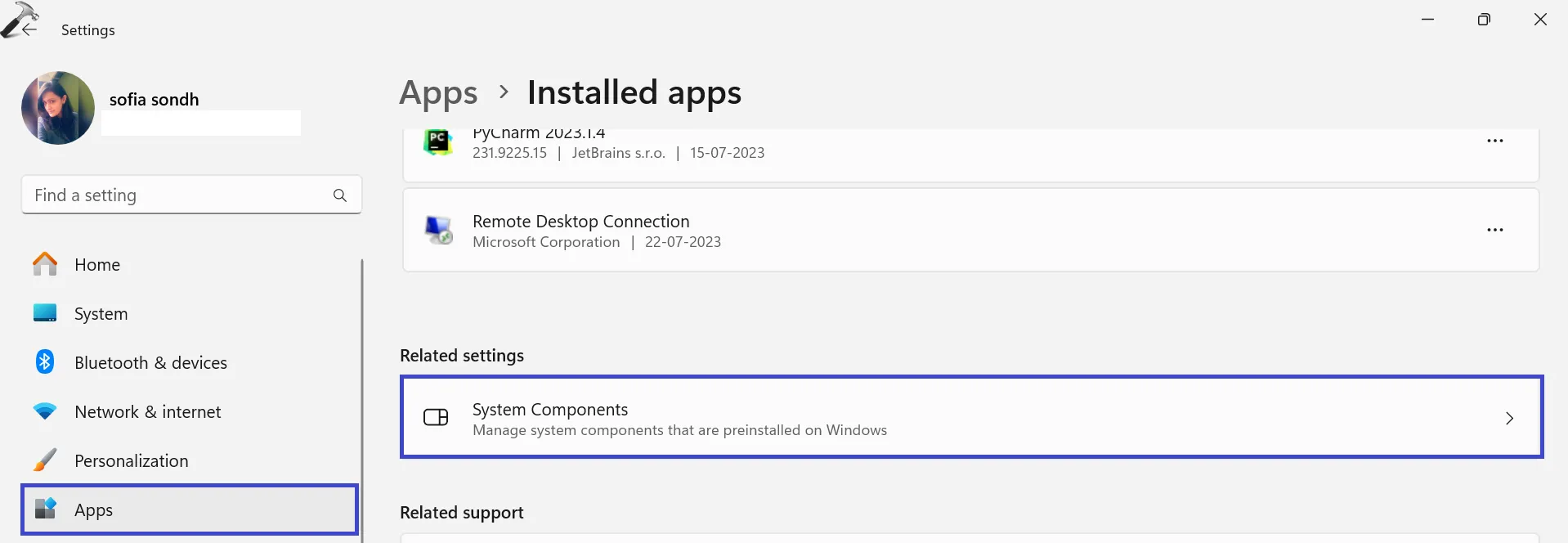Screen dimensions: 1568x543
Task: Click the Apps breadcrumb link
Action: [x=438, y=93]
